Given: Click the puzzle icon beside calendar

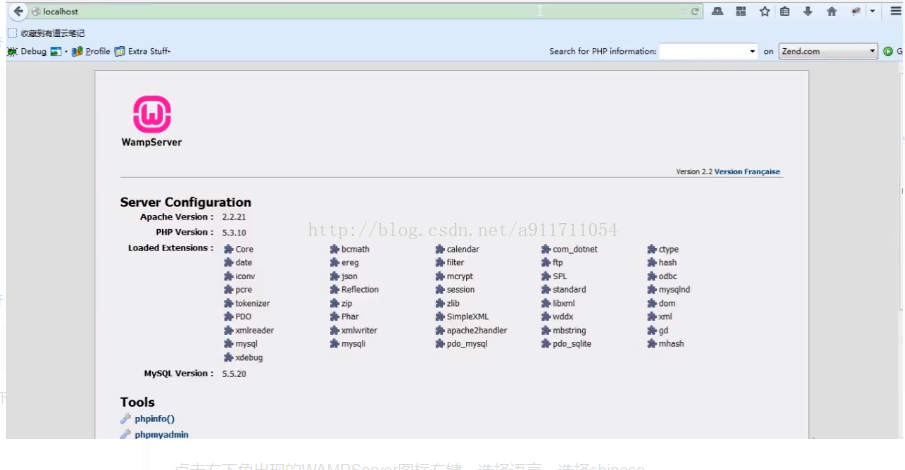Looking at the screenshot, I should click(440, 249).
